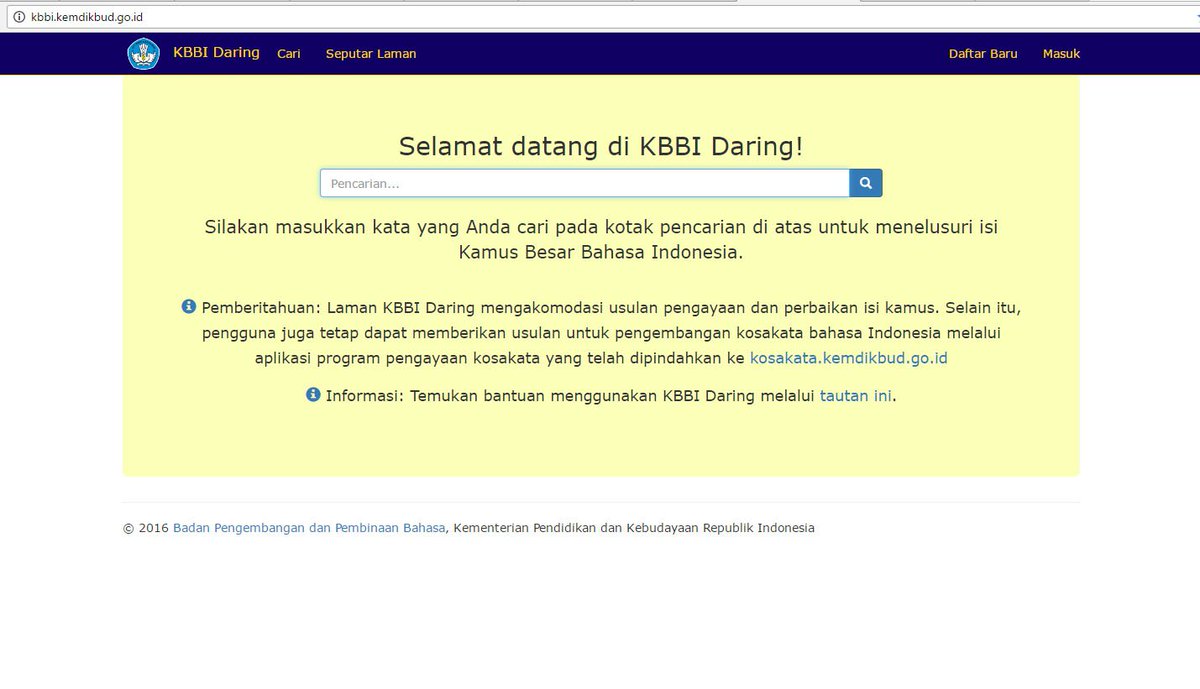The height and width of the screenshot is (689, 1200).
Task: Click the kbbi.kemdikbud.go.id address bar URL
Action: [87, 17]
